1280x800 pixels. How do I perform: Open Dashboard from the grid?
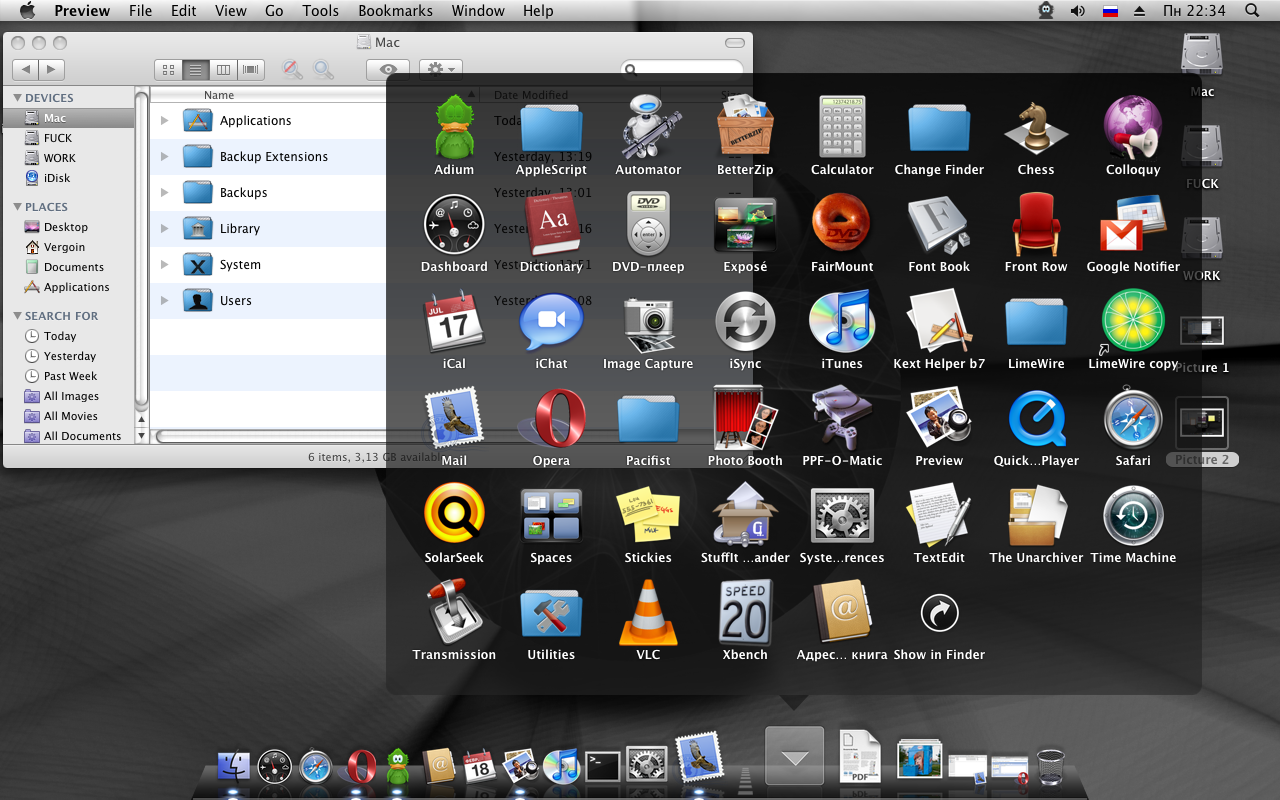tap(454, 225)
